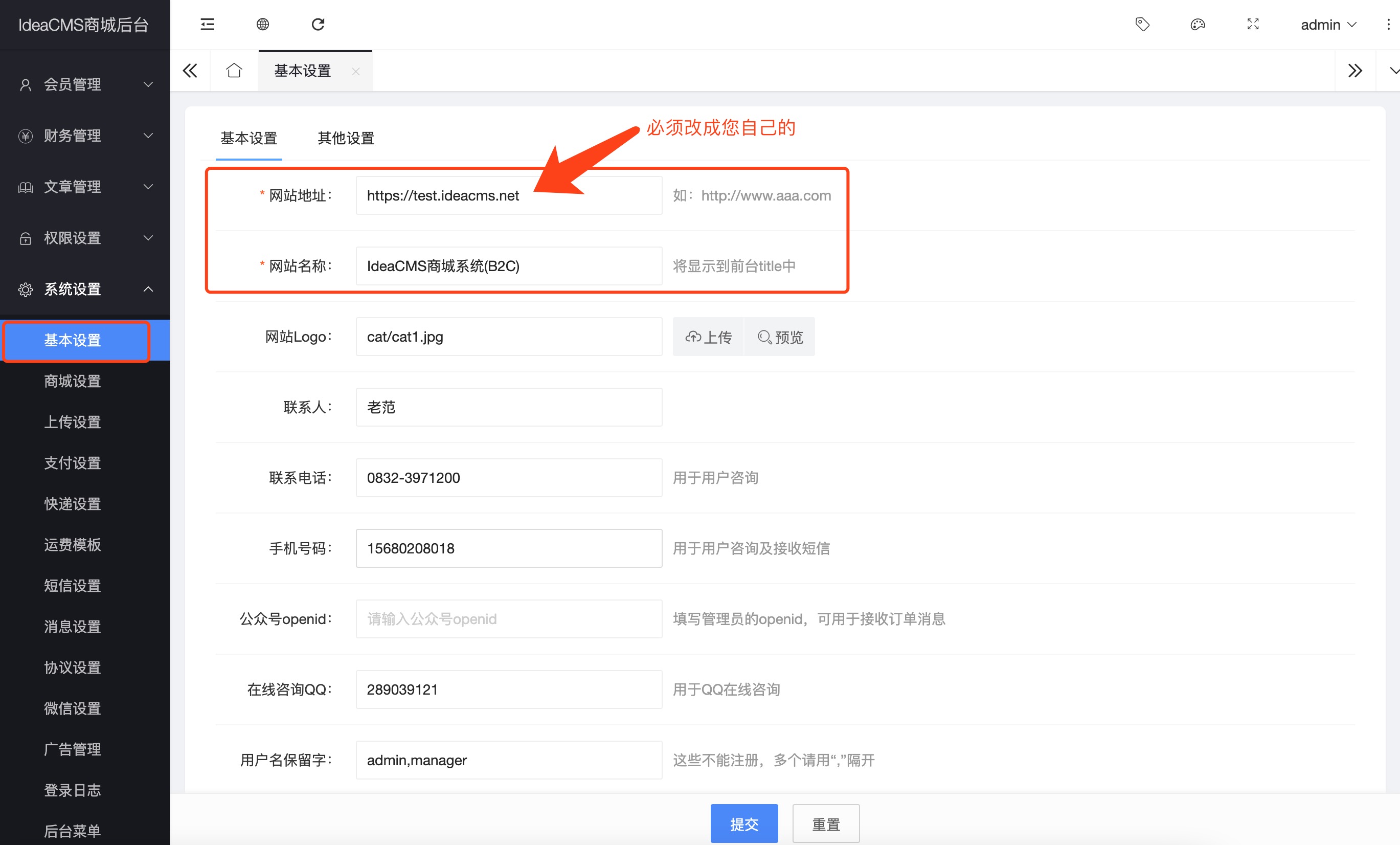The image size is (1400, 845).
Task: Click the refresh icon in top bar
Action: click(x=318, y=25)
